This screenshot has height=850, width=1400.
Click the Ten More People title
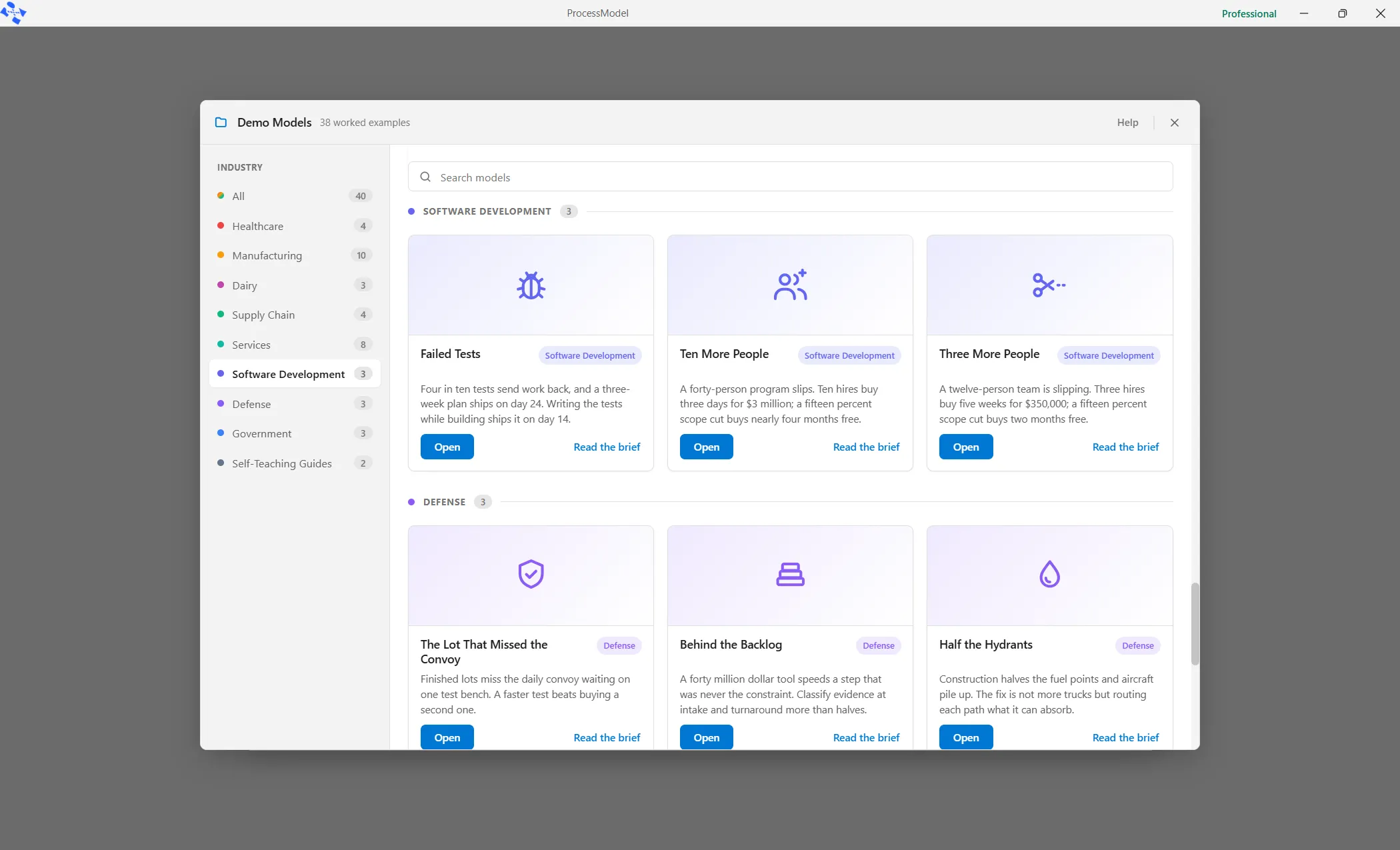(x=724, y=354)
